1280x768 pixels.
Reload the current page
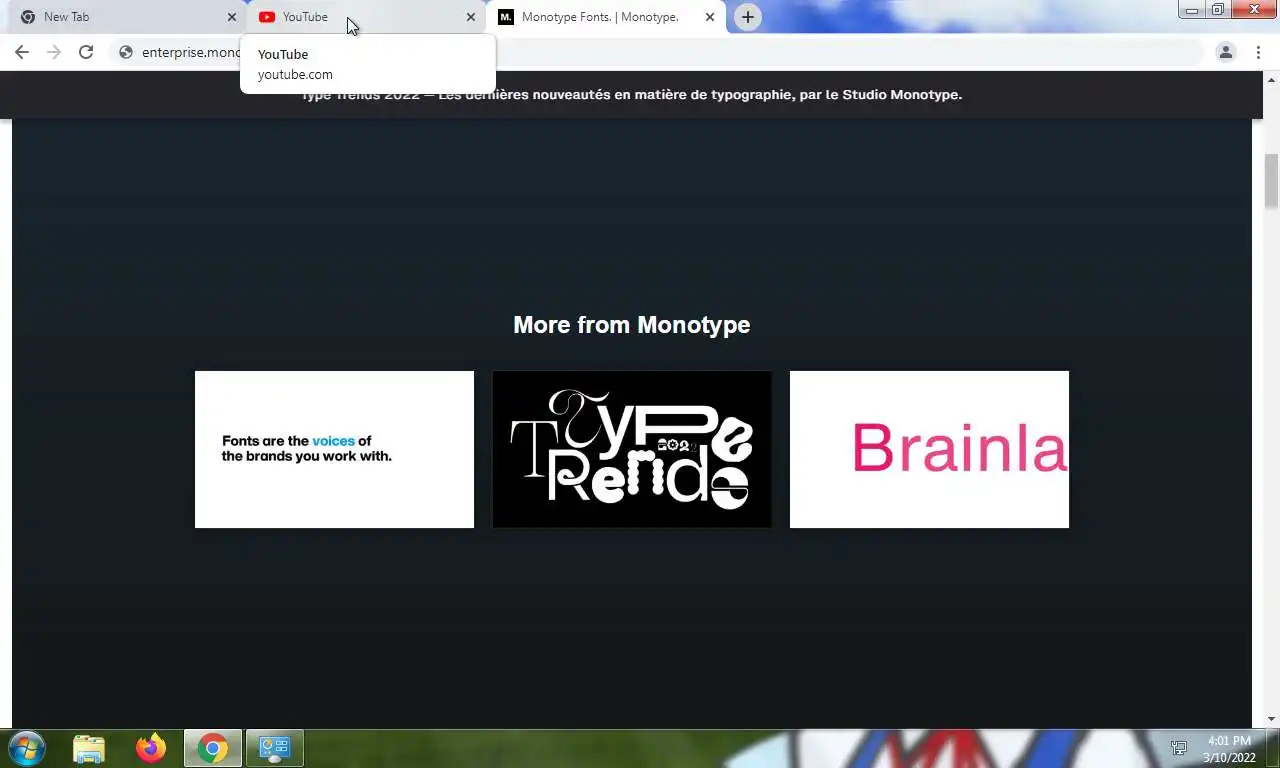click(86, 52)
